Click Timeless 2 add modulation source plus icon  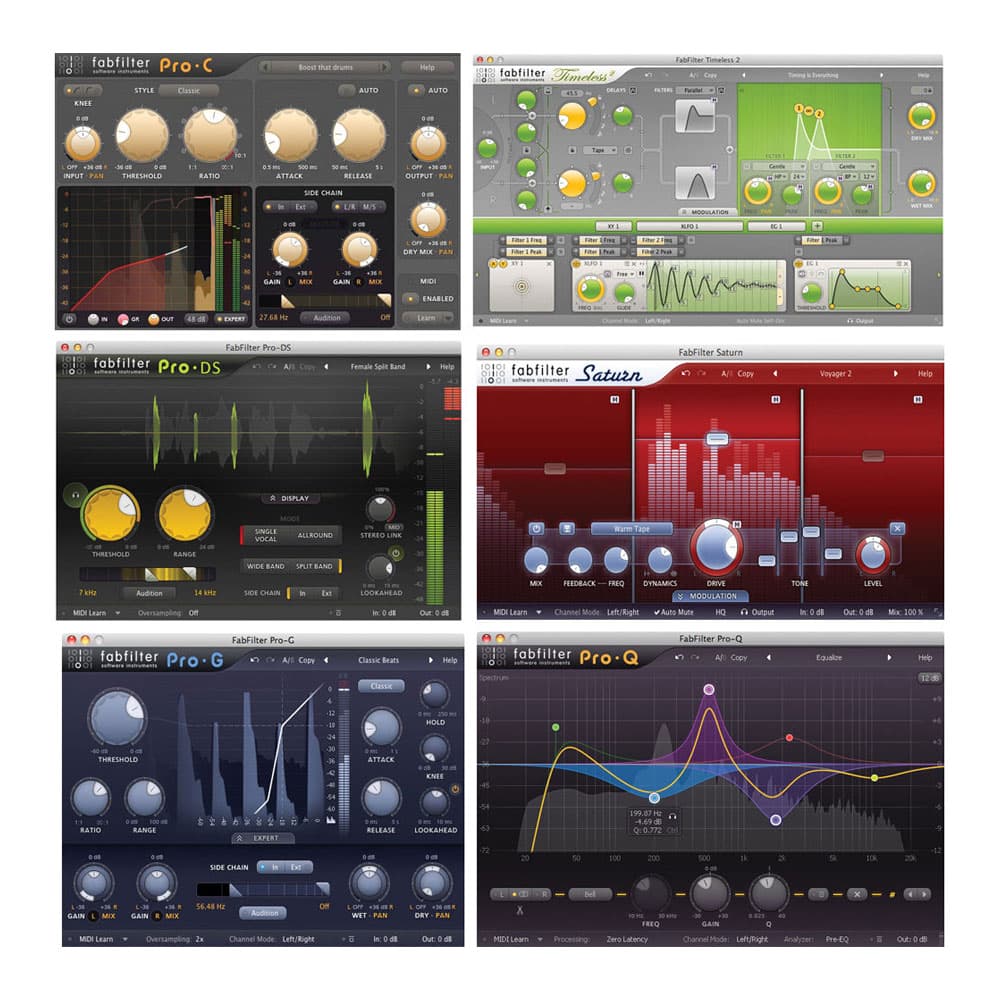click(x=817, y=226)
